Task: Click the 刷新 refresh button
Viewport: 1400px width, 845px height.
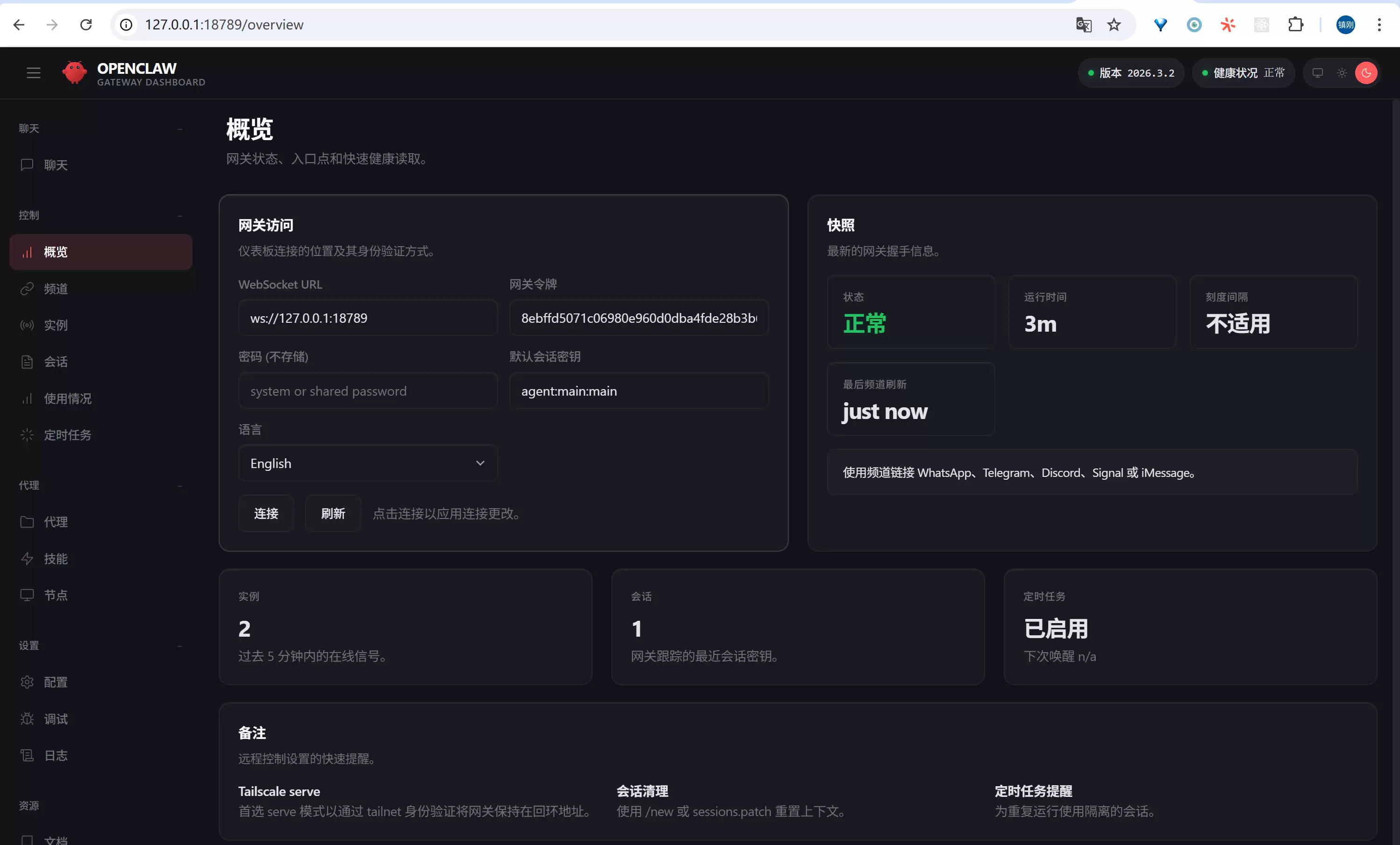Action: pyautogui.click(x=332, y=513)
